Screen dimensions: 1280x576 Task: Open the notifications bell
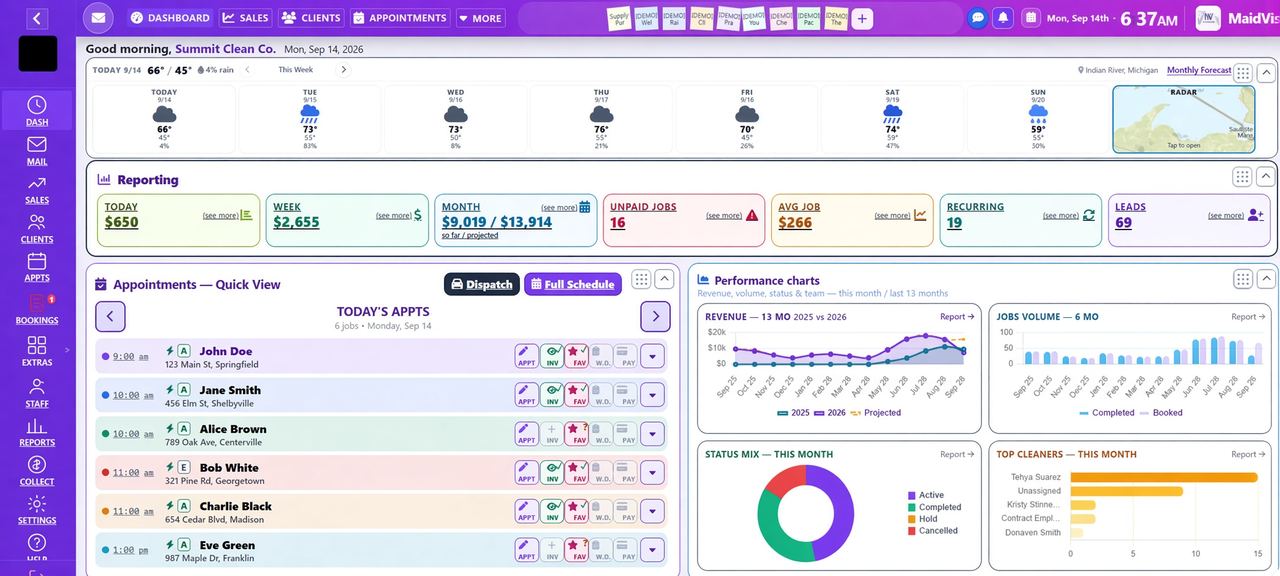(1003, 18)
